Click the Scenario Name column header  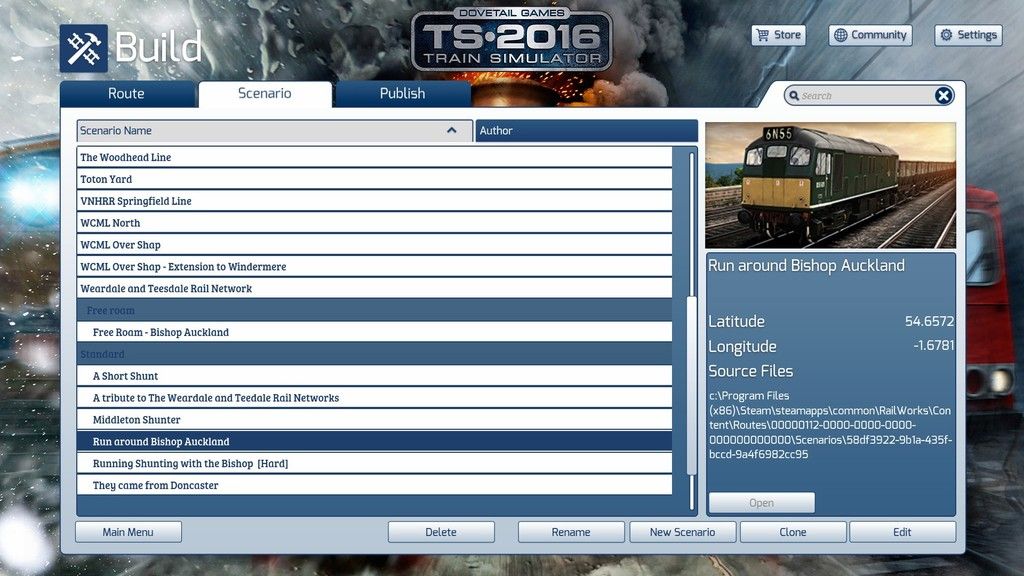pyautogui.click(x=274, y=131)
